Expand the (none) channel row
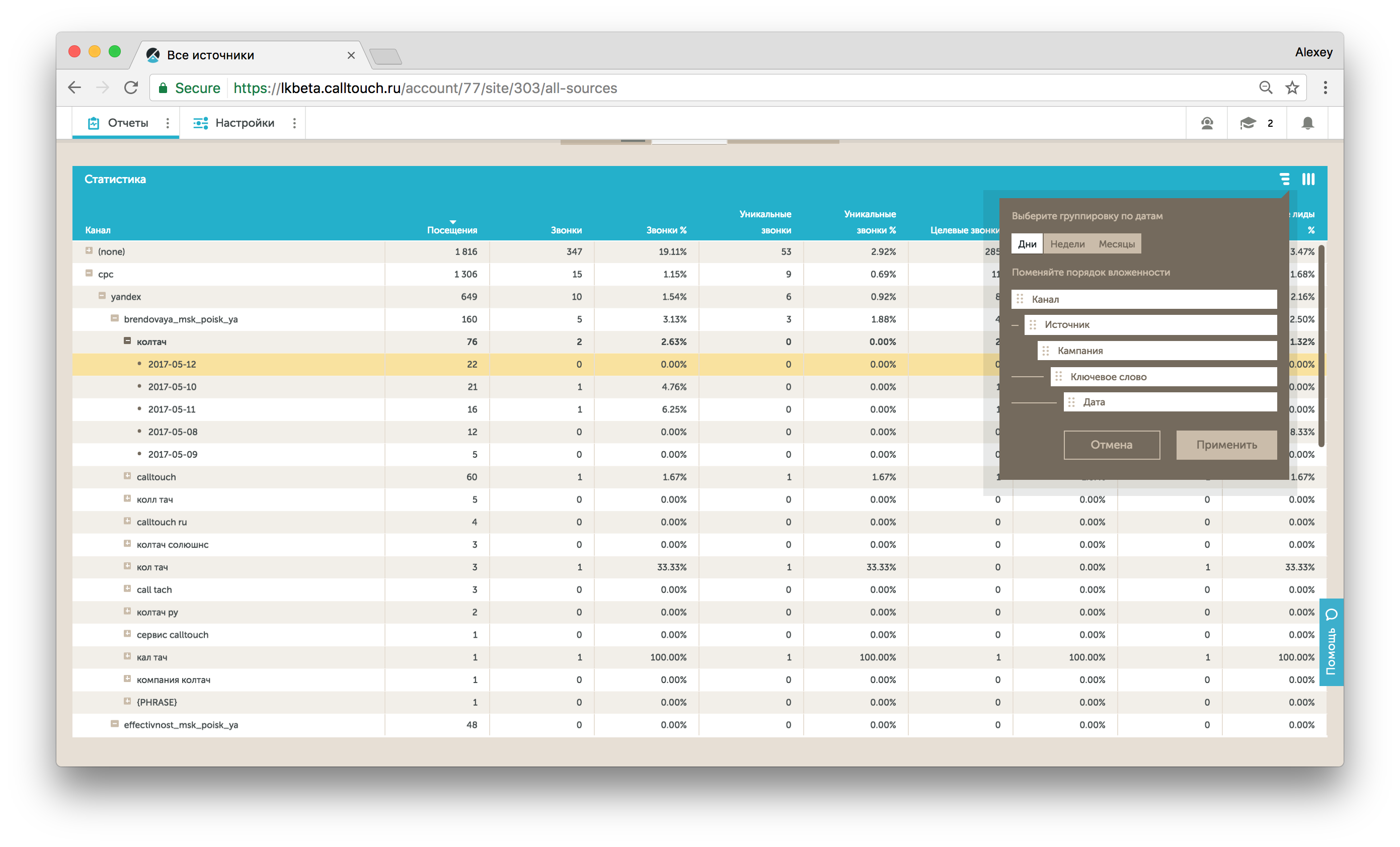This screenshot has width=1400, height=847. click(89, 251)
